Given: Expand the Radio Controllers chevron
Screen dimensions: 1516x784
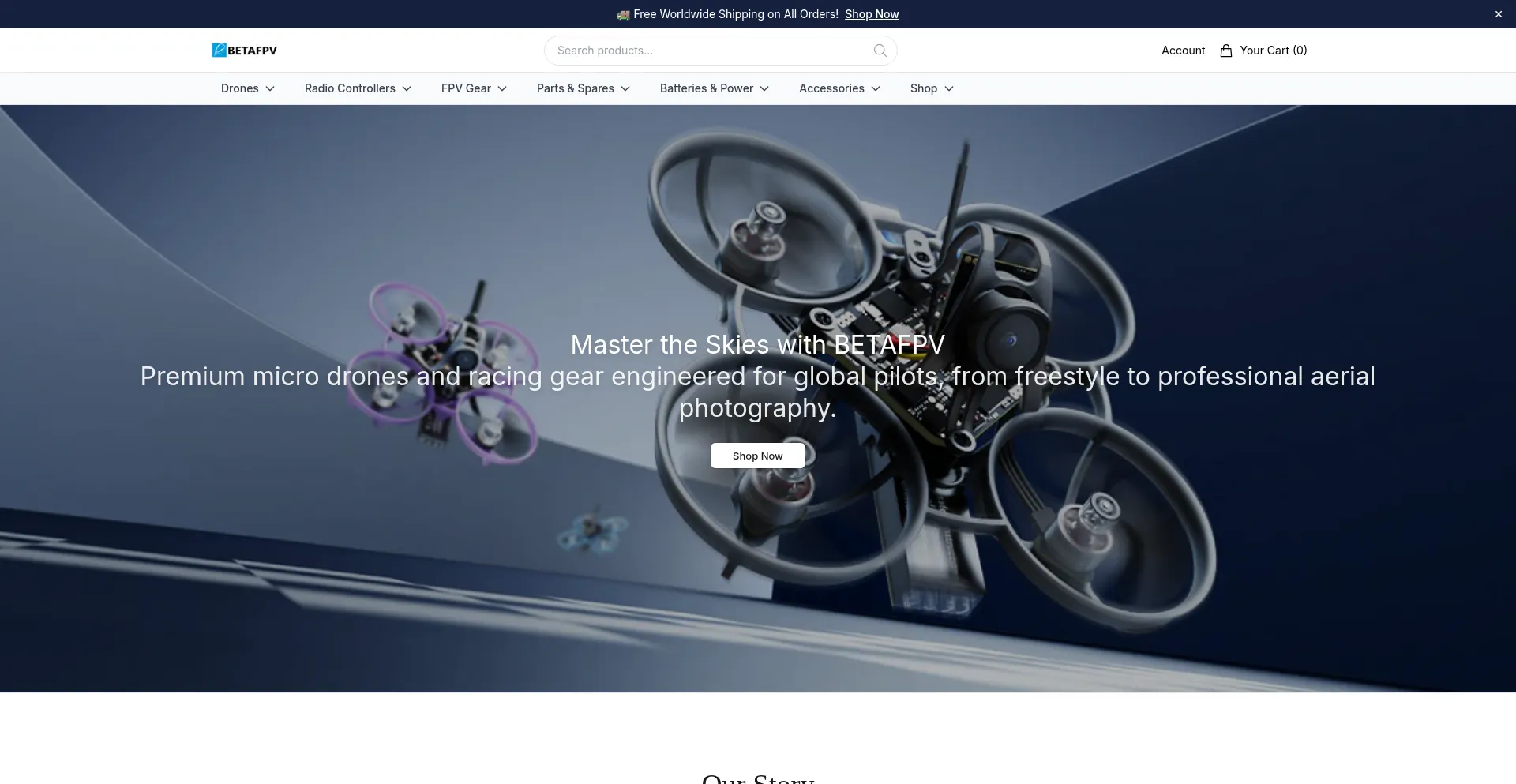Looking at the screenshot, I should tap(407, 88).
